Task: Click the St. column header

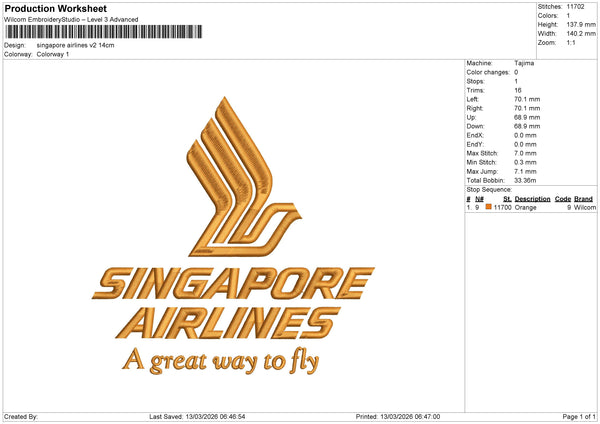Action: [507, 199]
